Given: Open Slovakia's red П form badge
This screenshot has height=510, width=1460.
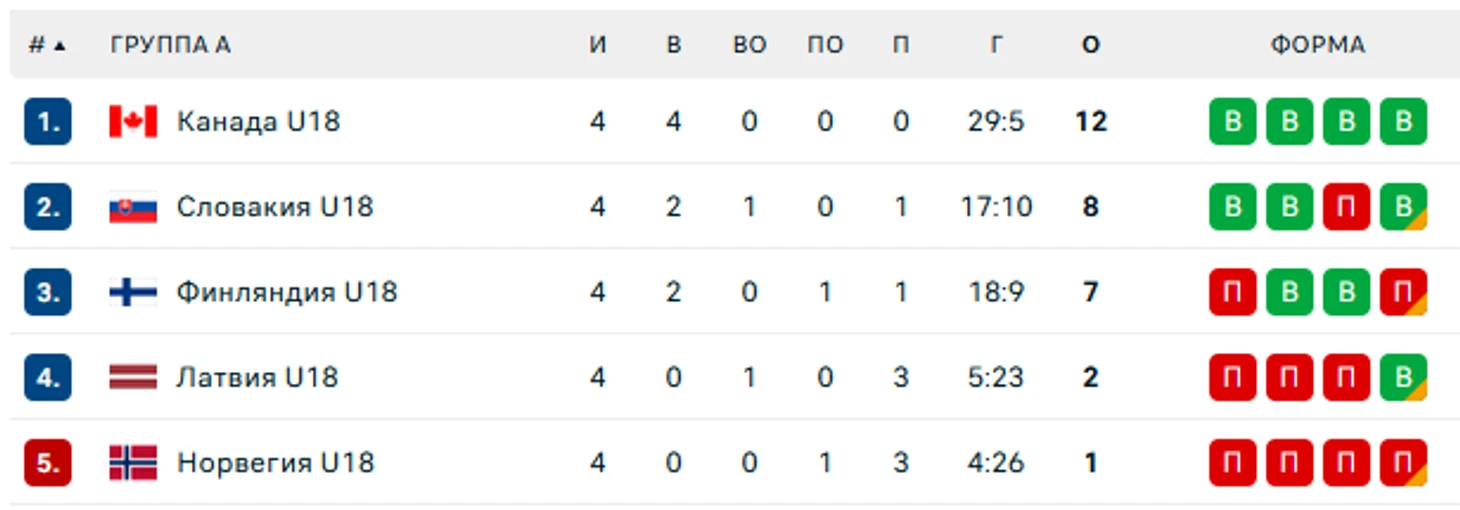Looking at the screenshot, I should [x=1346, y=207].
